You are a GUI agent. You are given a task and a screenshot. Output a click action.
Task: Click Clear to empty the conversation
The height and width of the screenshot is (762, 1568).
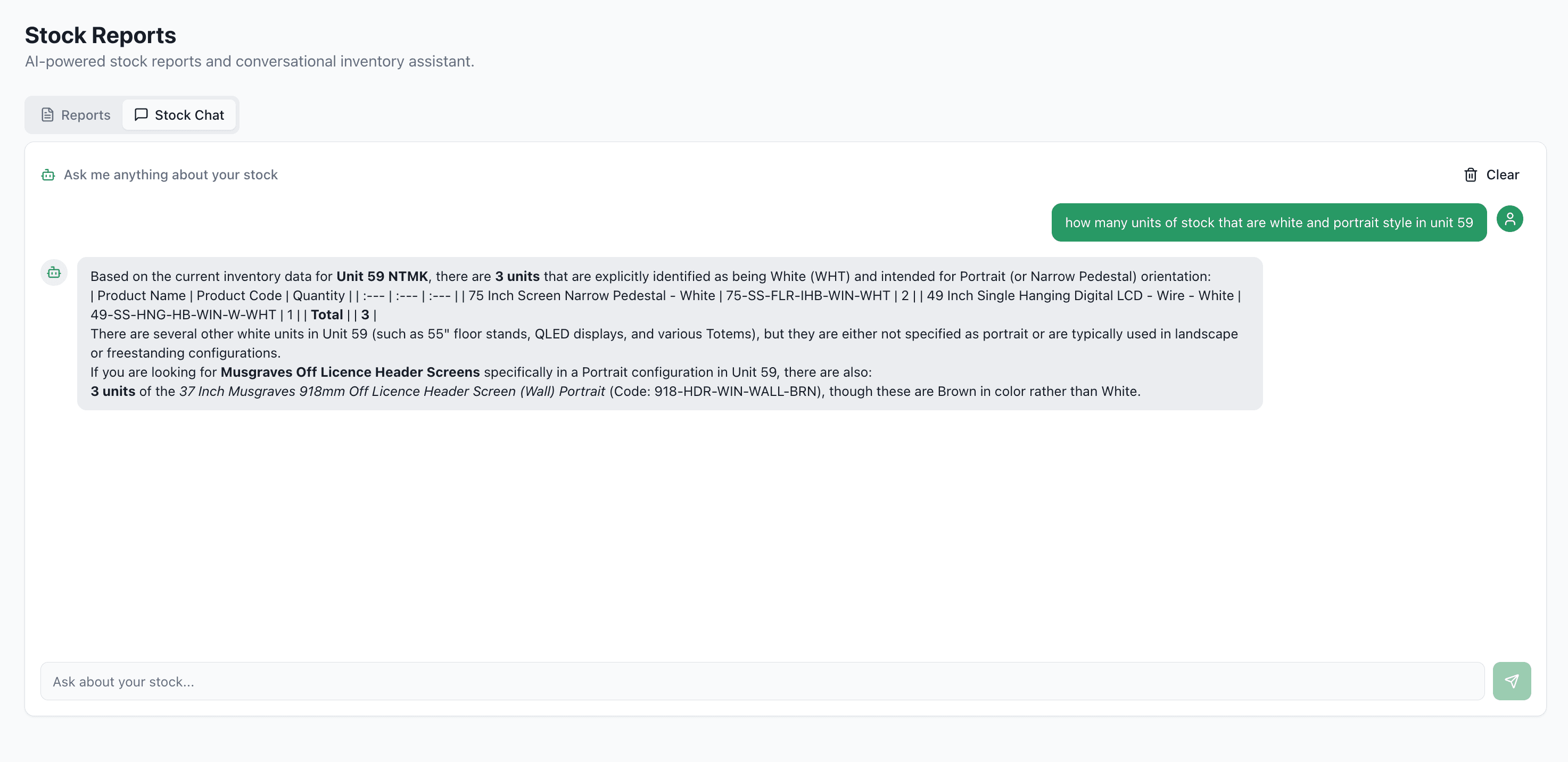tap(1501, 175)
